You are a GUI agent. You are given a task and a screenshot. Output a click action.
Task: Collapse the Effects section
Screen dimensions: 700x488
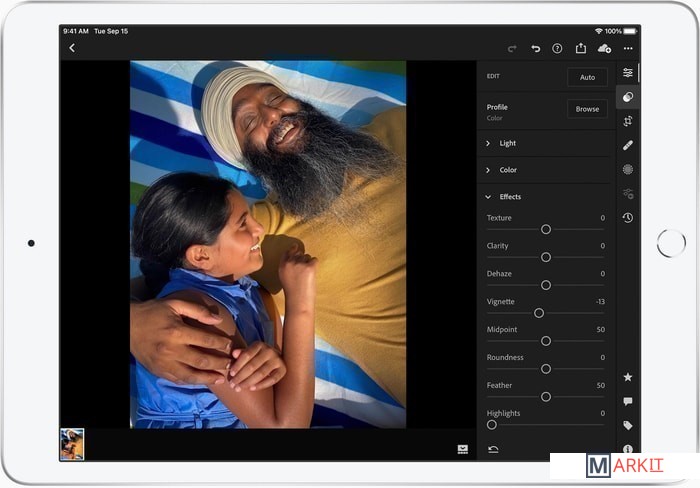(x=510, y=197)
